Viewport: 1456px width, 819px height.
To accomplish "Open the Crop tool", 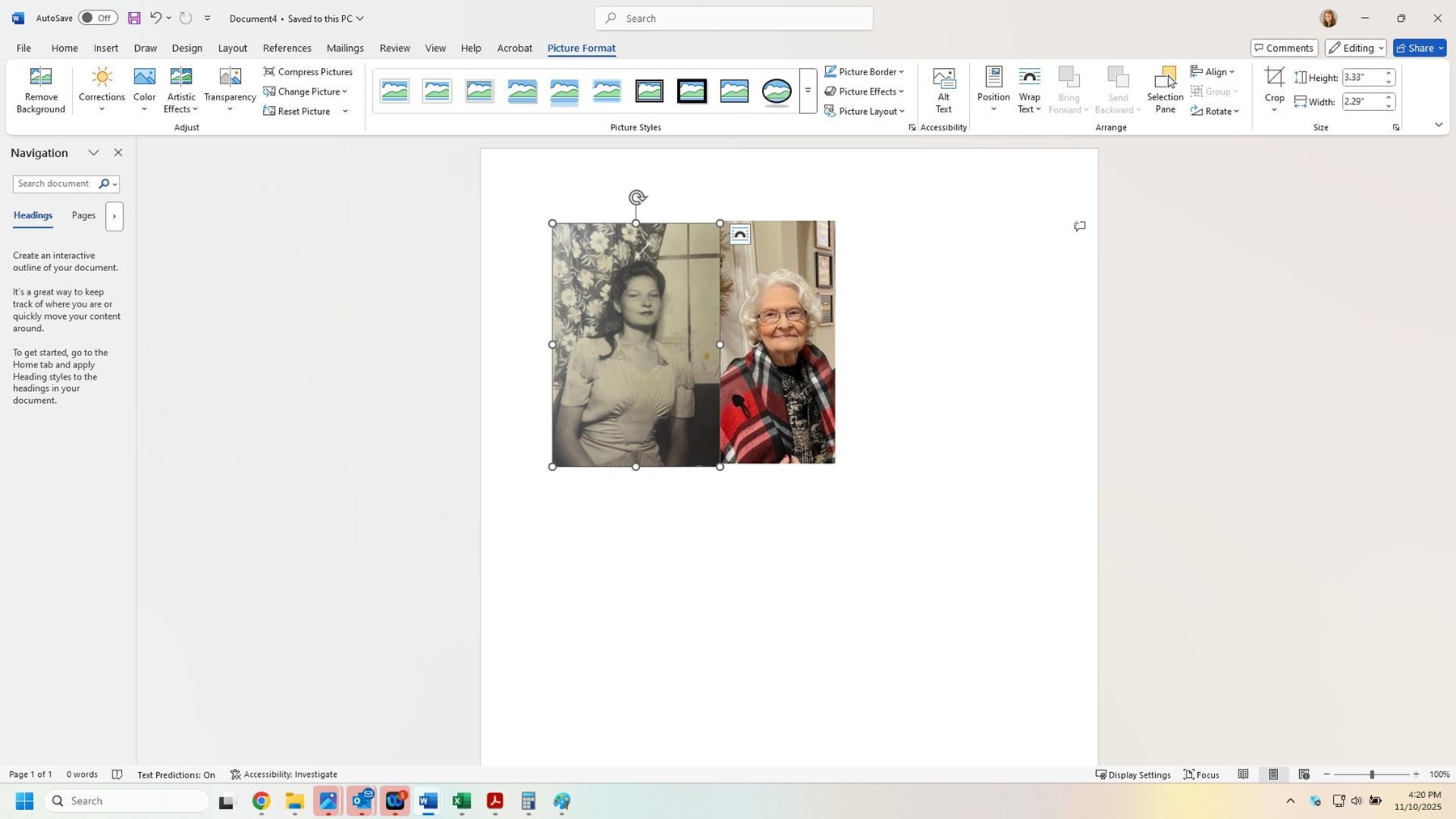I will pos(1274,89).
